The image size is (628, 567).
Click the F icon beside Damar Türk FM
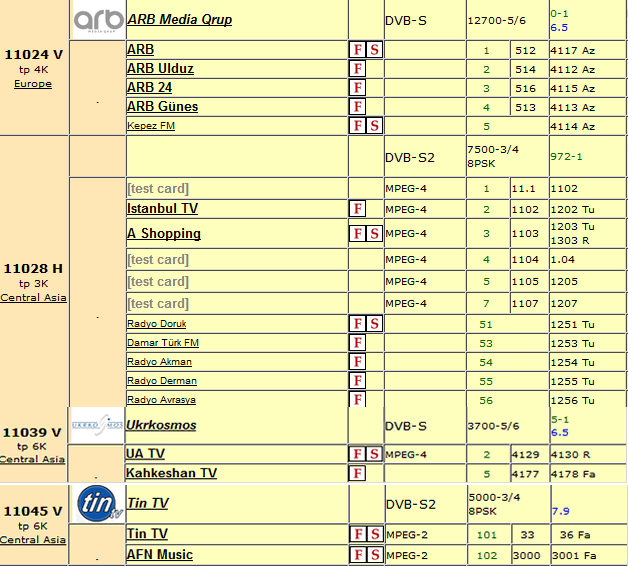coord(357,343)
